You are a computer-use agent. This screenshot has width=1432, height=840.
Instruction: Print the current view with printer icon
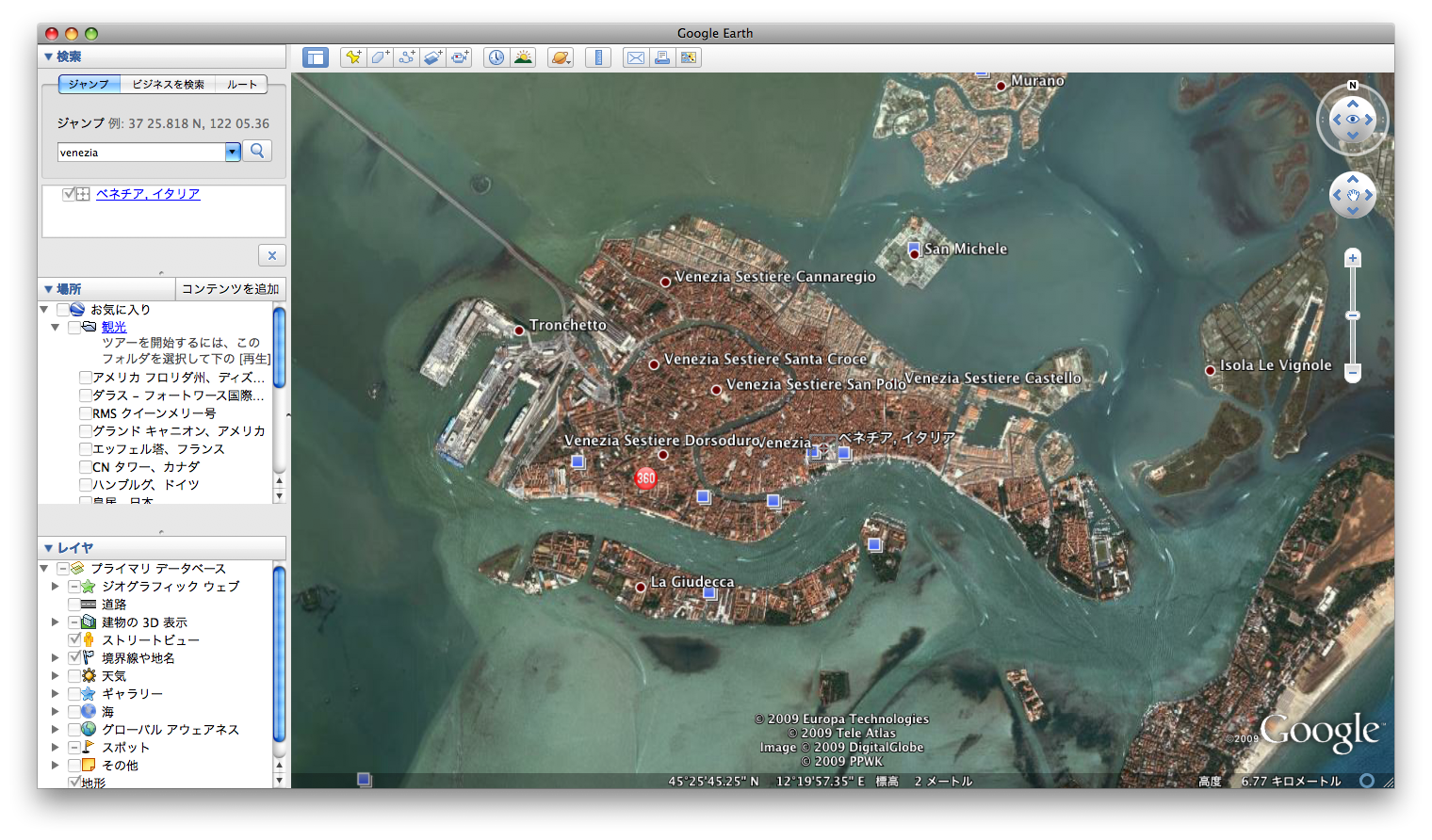[x=662, y=57]
